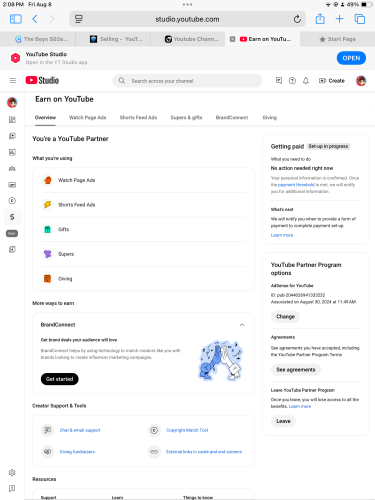Open the Gifts row

click(x=143, y=229)
